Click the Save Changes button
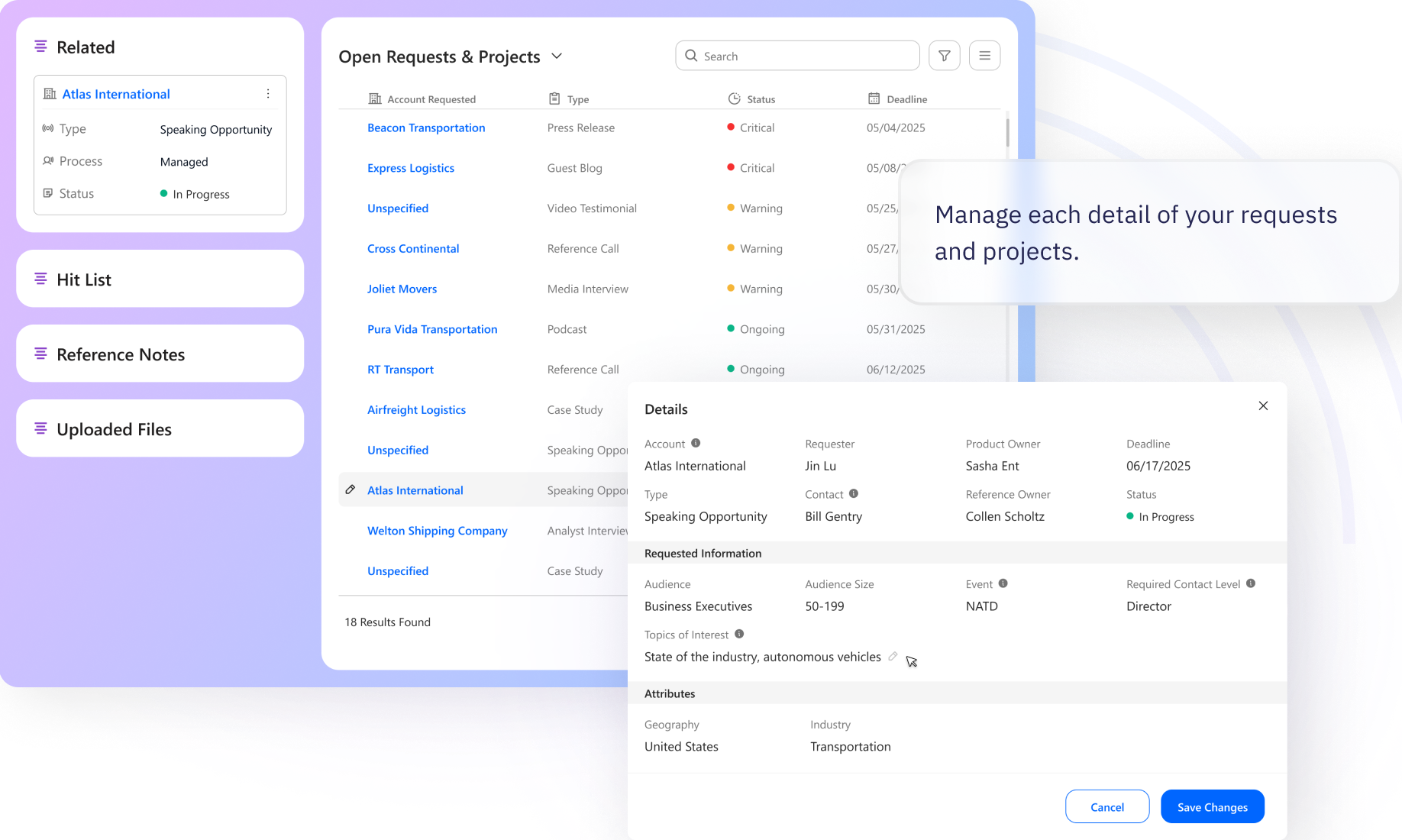The image size is (1402, 840). click(x=1212, y=806)
